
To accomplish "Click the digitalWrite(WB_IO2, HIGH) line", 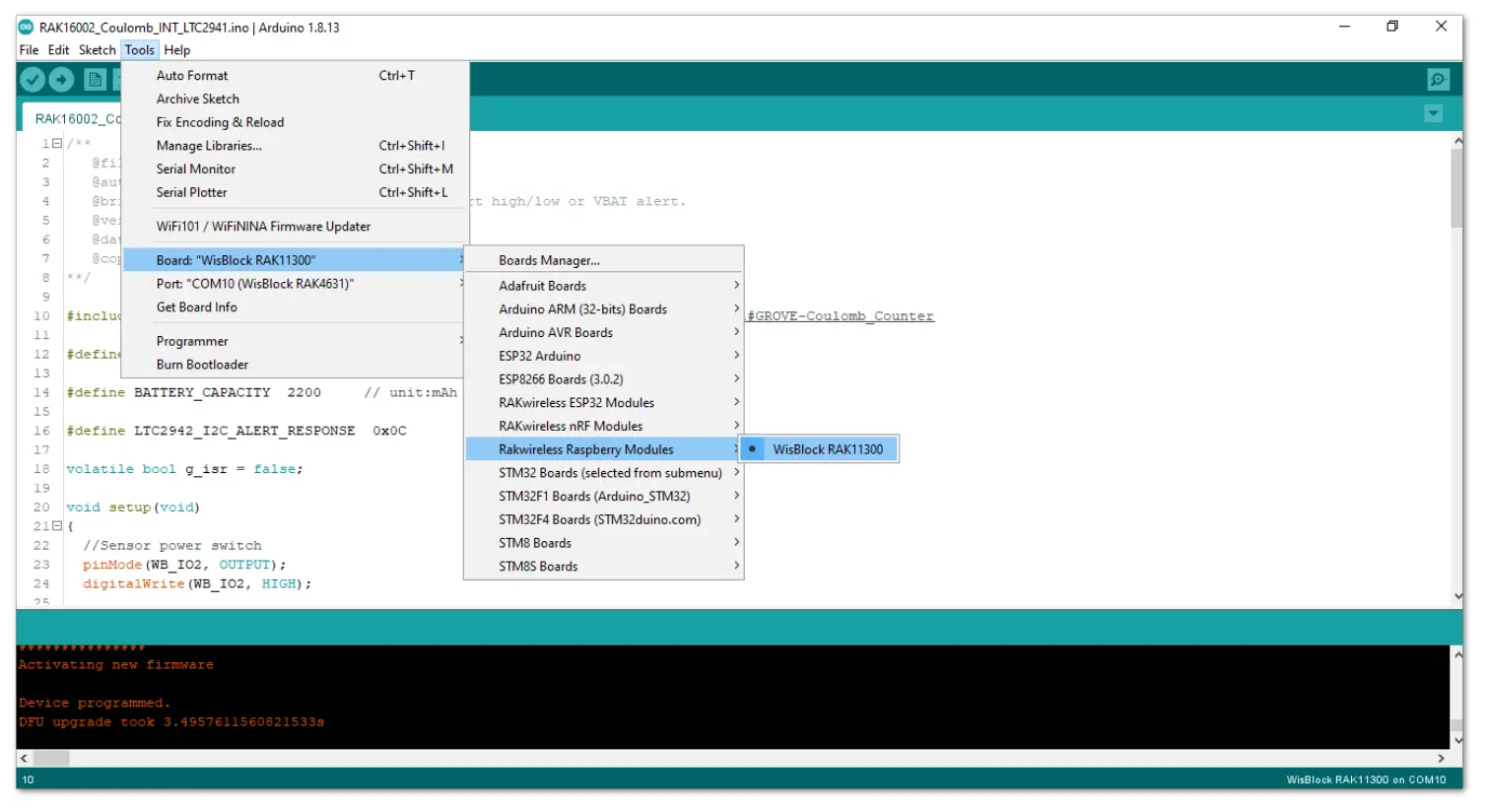I will 197,584.
